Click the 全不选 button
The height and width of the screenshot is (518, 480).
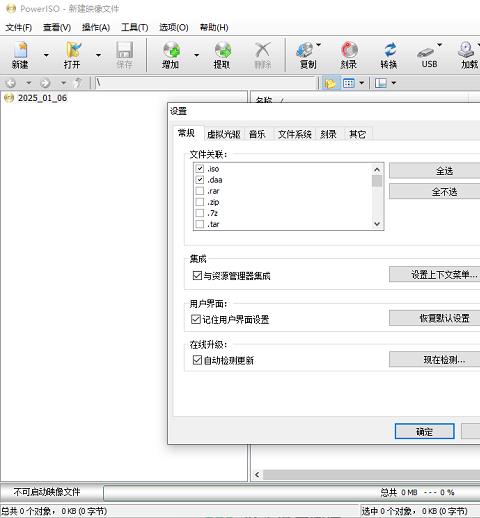[435, 191]
